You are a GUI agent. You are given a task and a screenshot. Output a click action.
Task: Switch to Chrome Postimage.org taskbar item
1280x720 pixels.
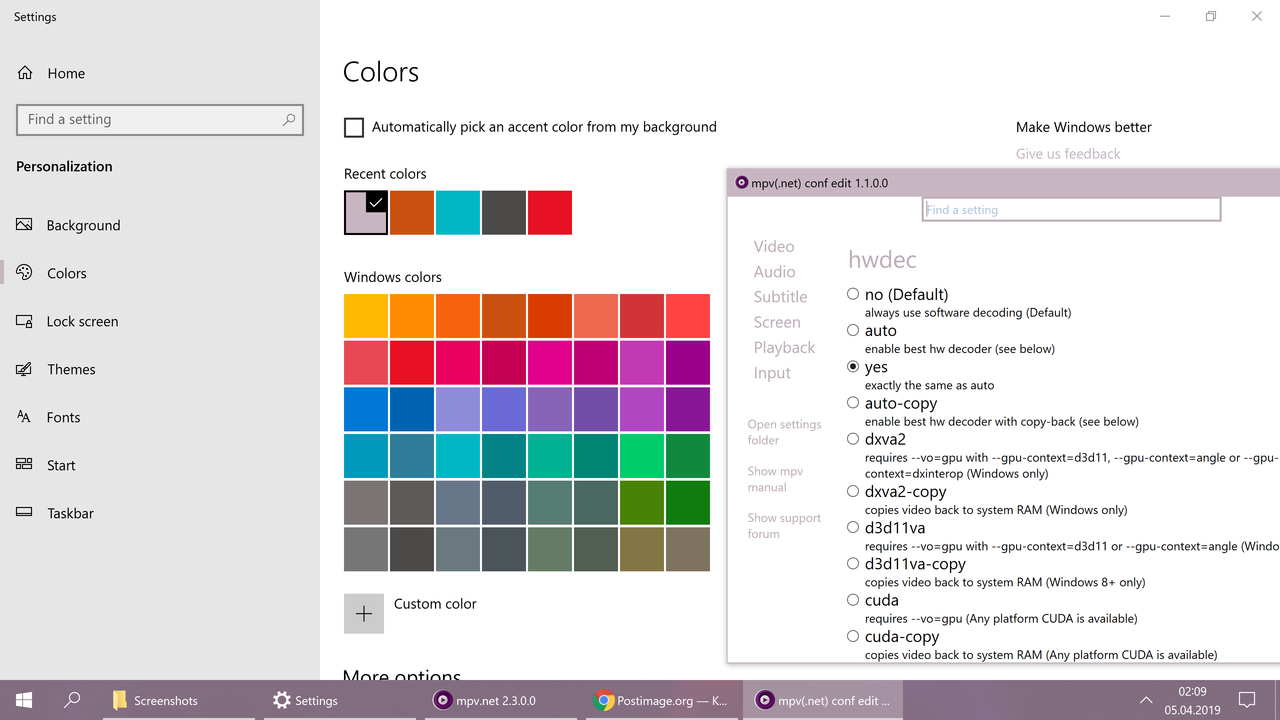click(663, 700)
